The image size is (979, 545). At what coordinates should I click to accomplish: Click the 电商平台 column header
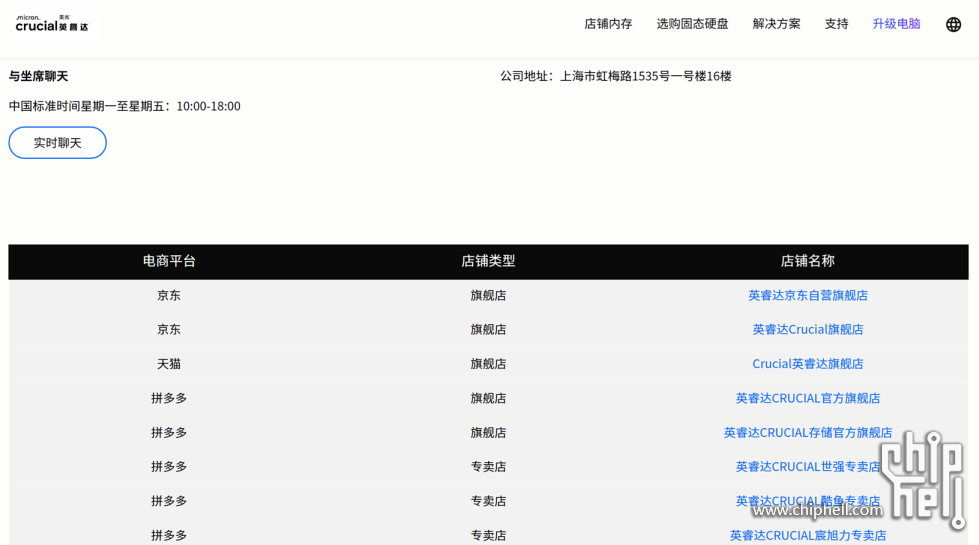click(169, 261)
